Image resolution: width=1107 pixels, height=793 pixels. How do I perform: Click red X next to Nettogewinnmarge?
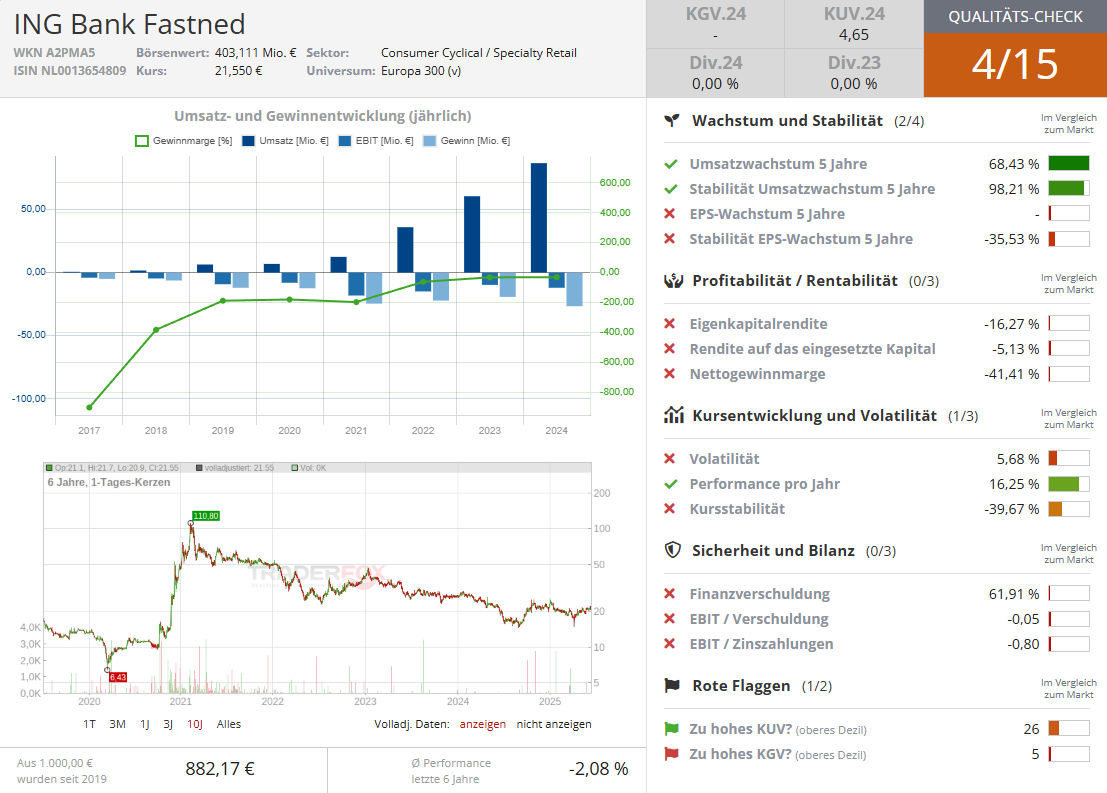[670, 373]
